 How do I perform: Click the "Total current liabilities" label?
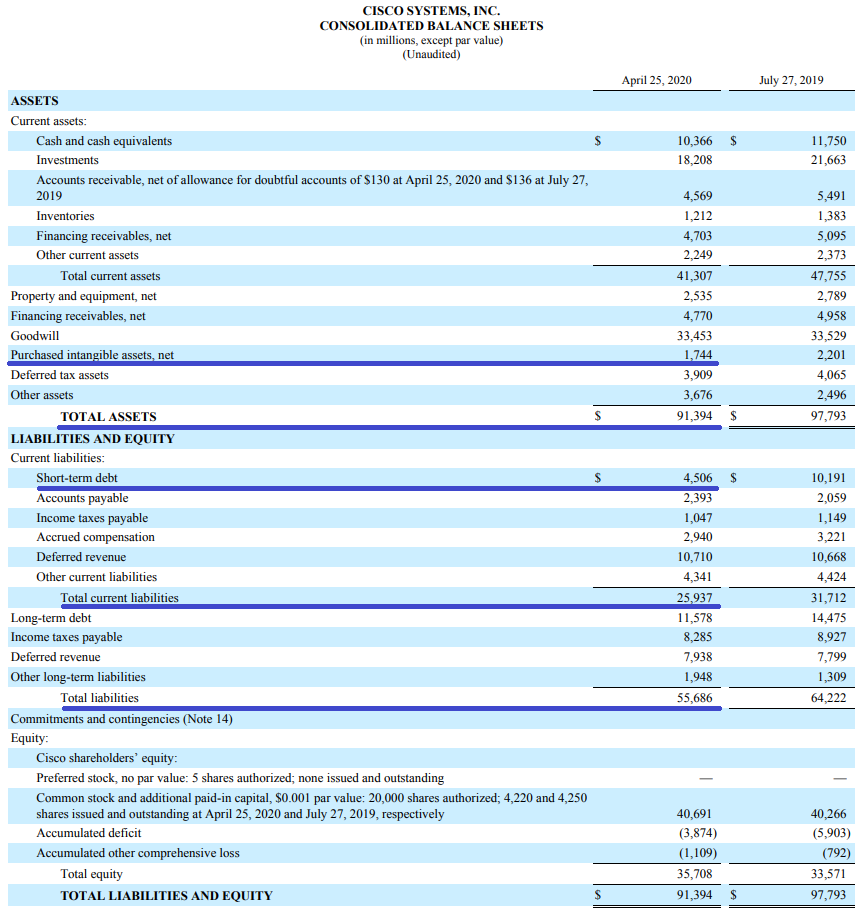[x=120, y=598]
